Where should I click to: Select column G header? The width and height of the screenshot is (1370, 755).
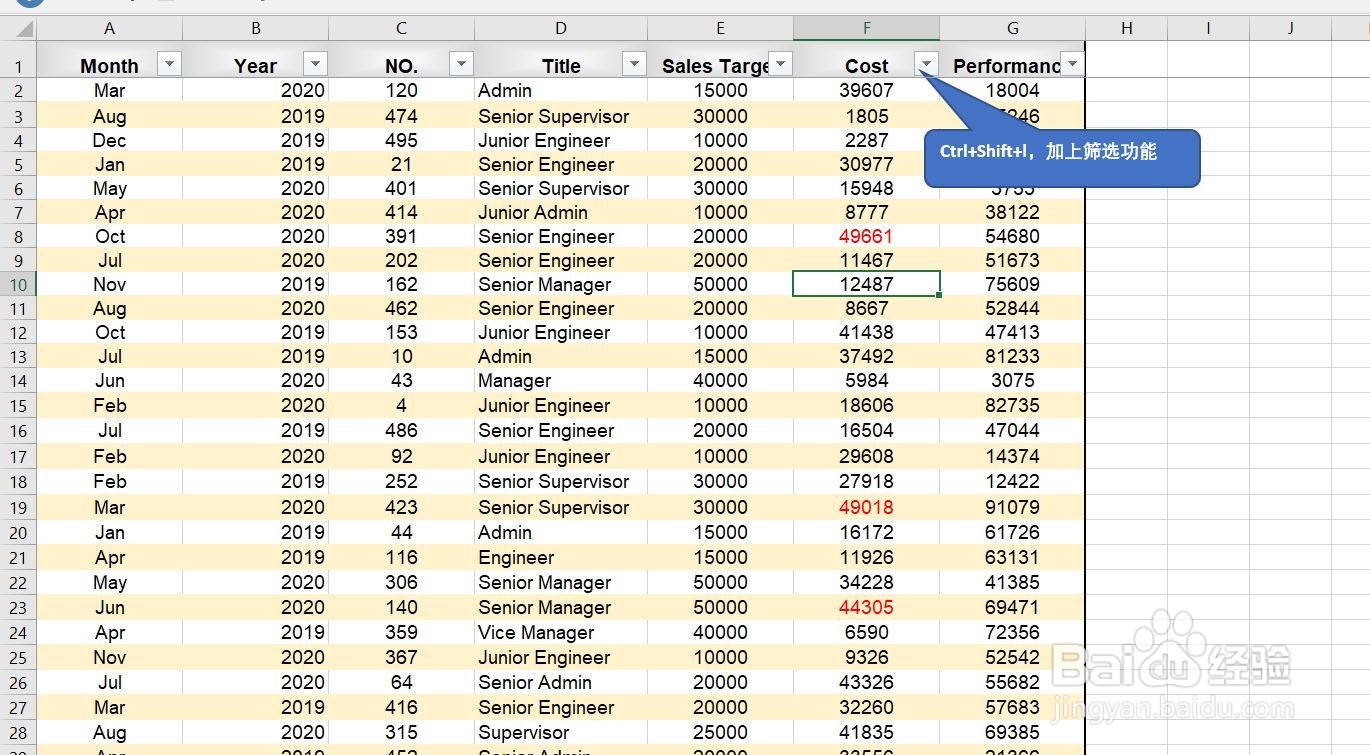(1012, 28)
